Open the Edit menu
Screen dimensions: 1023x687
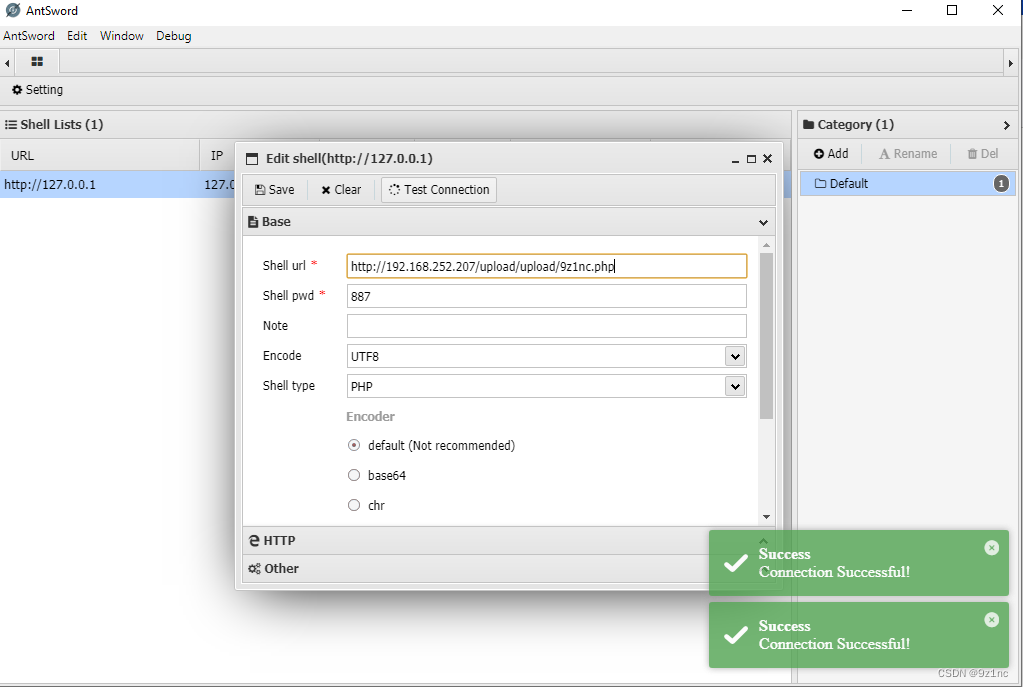(77, 36)
